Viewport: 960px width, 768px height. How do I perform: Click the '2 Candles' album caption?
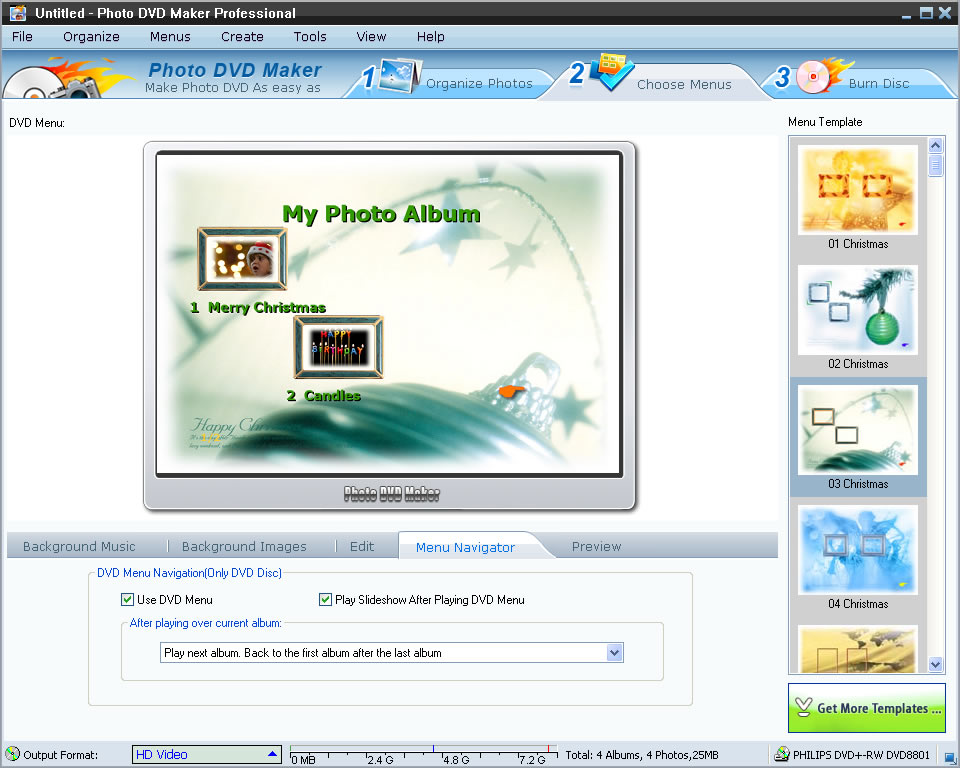(x=323, y=396)
